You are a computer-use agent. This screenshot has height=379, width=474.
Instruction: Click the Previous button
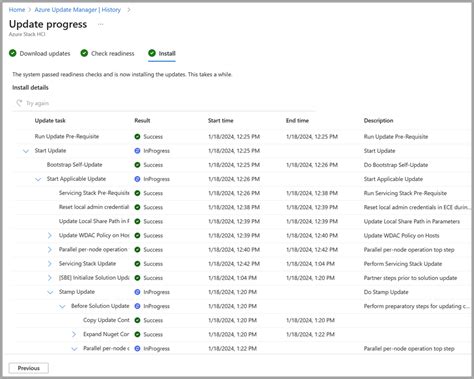pyautogui.click(x=29, y=368)
